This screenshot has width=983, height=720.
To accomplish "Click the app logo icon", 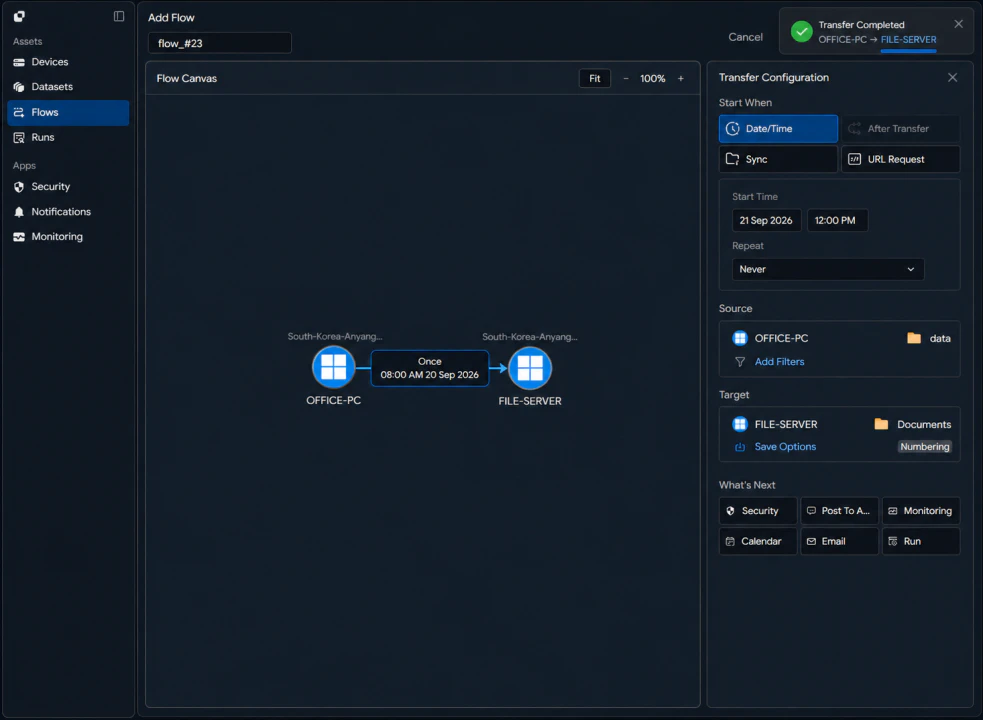I will pyautogui.click(x=19, y=16).
